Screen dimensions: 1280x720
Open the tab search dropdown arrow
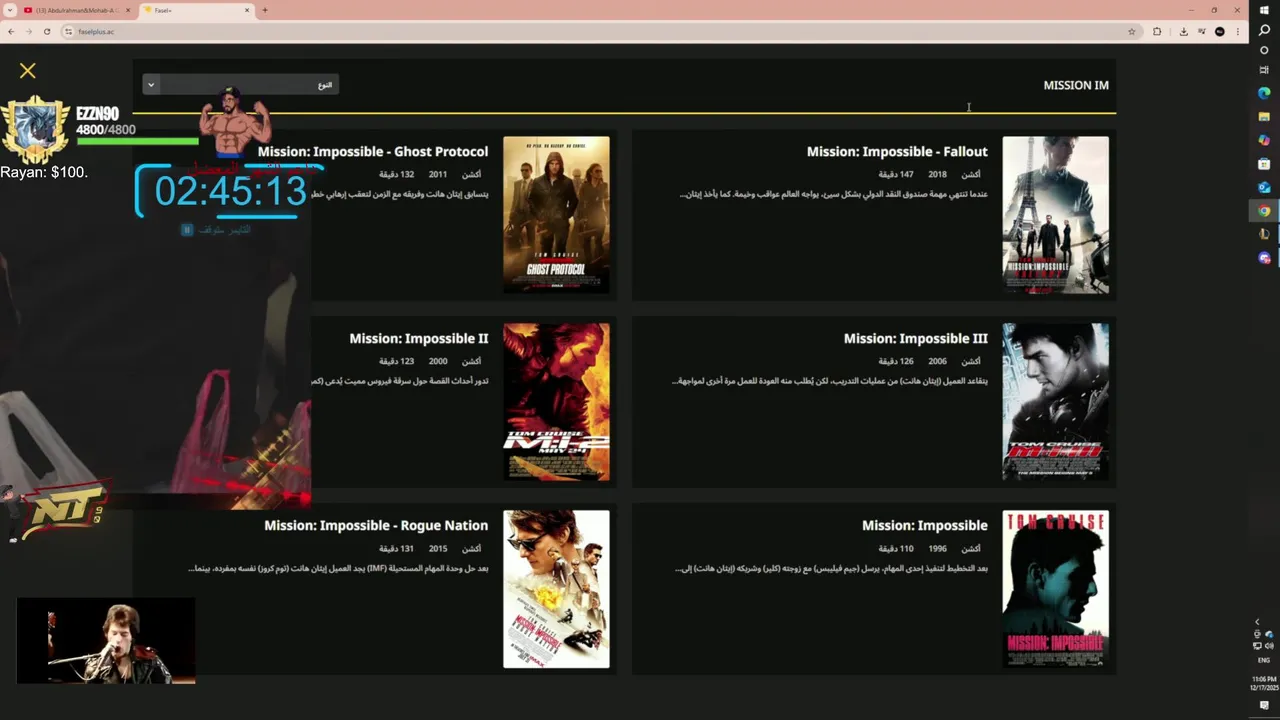pos(9,10)
